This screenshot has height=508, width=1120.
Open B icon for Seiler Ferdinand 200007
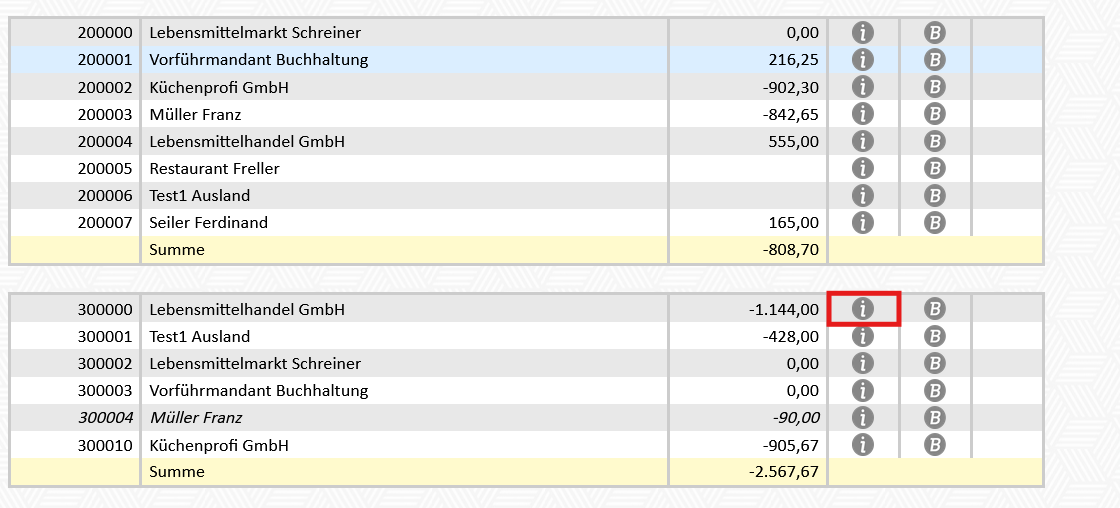click(934, 222)
